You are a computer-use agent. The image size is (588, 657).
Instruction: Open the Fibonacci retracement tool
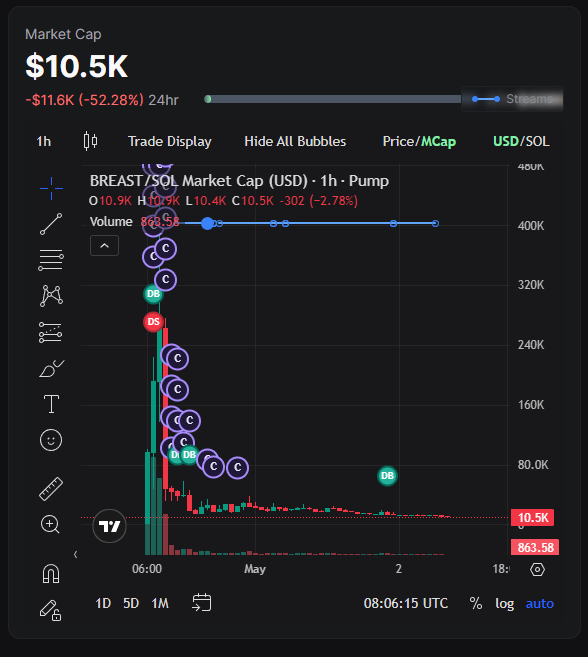pos(51,260)
